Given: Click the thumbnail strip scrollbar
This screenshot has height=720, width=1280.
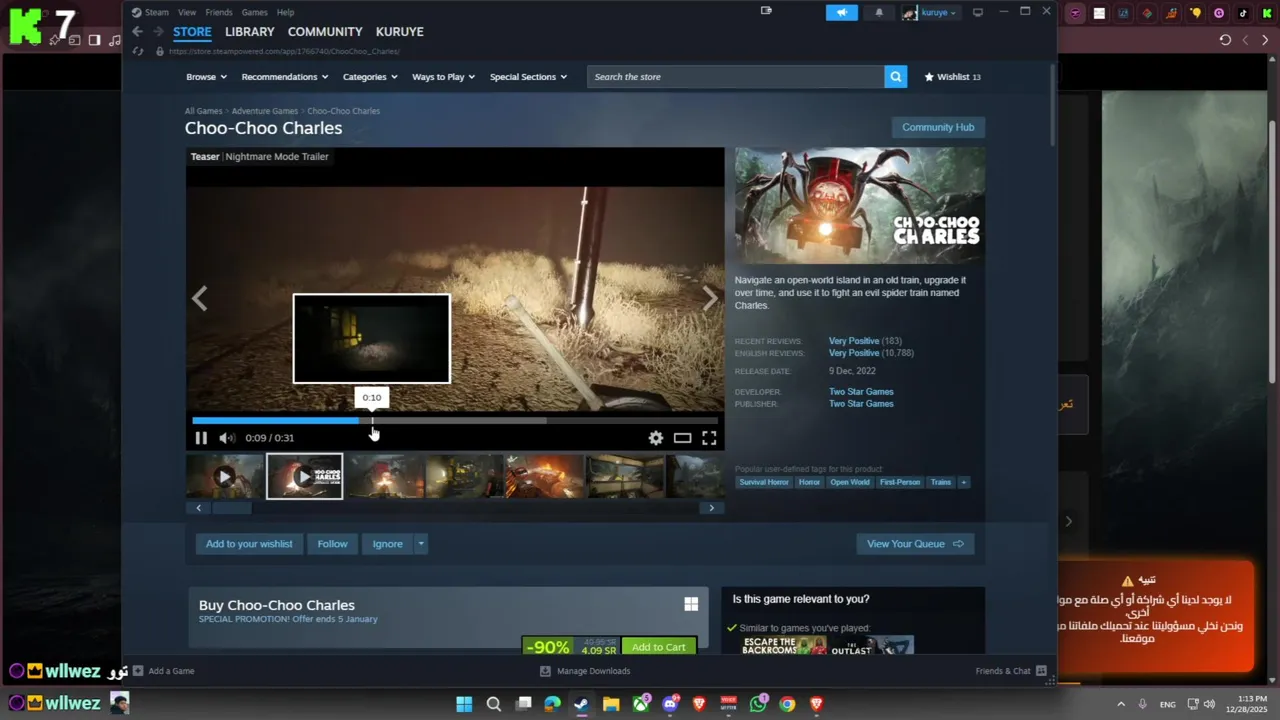Looking at the screenshot, I should 232,508.
